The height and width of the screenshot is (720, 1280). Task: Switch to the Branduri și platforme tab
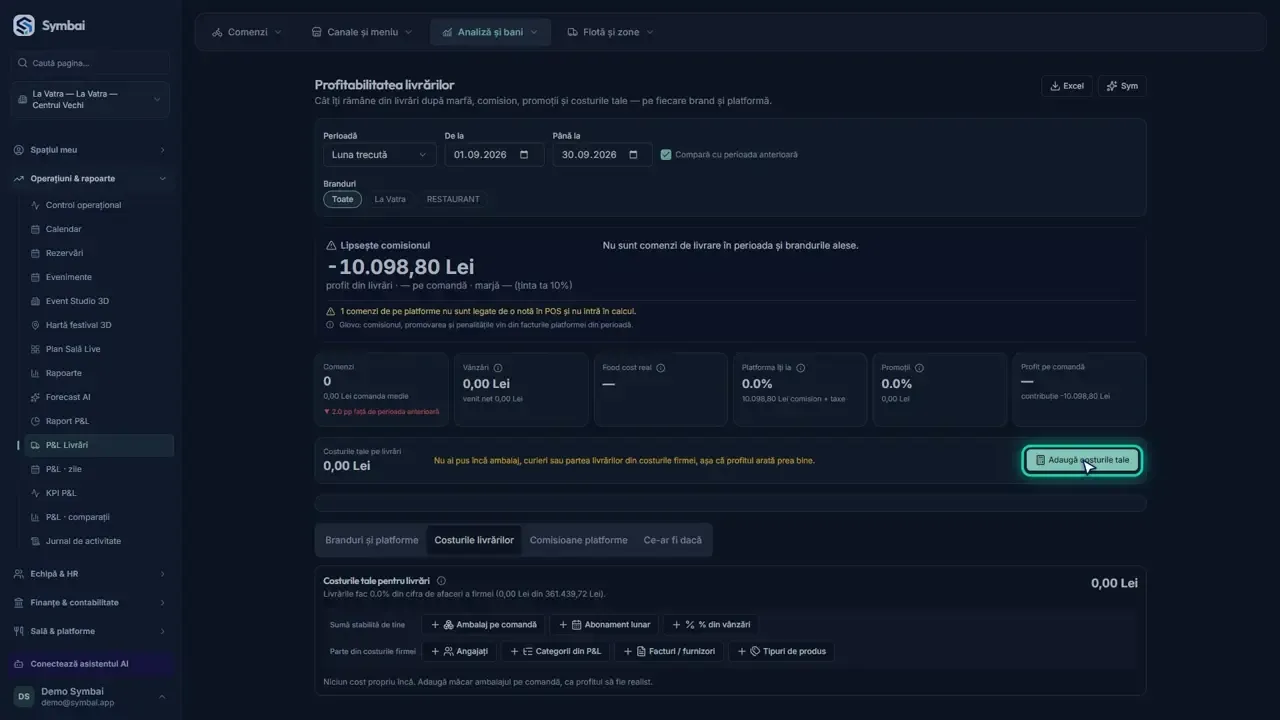371,540
